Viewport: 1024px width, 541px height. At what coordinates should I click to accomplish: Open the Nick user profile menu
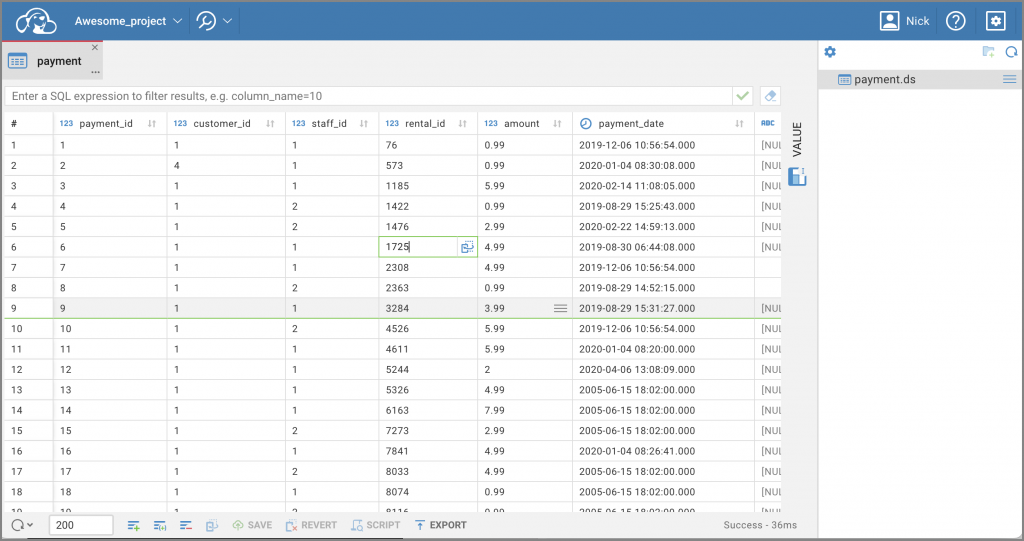[x=904, y=21]
